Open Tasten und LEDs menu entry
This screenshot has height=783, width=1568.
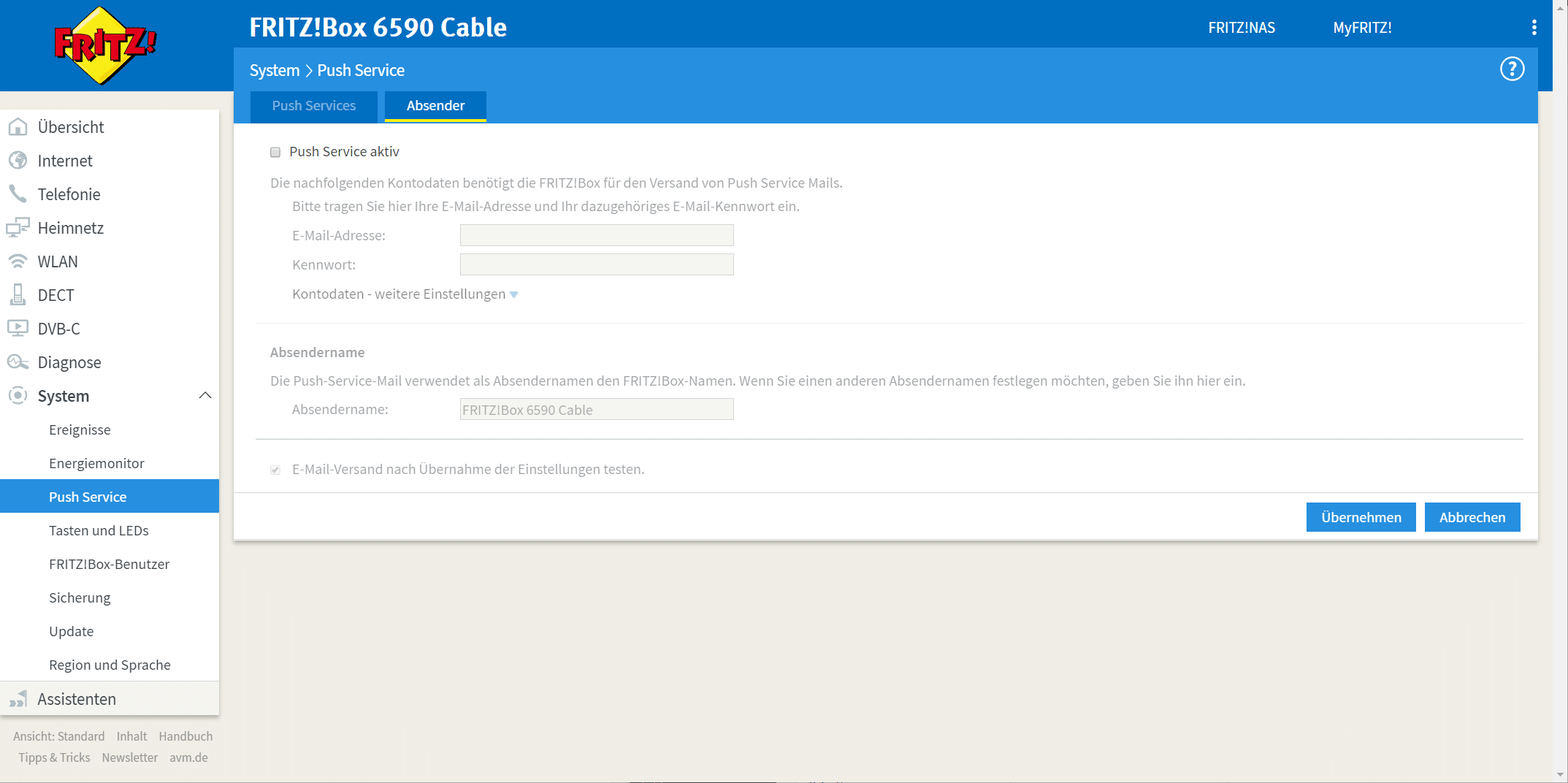pyautogui.click(x=99, y=530)
